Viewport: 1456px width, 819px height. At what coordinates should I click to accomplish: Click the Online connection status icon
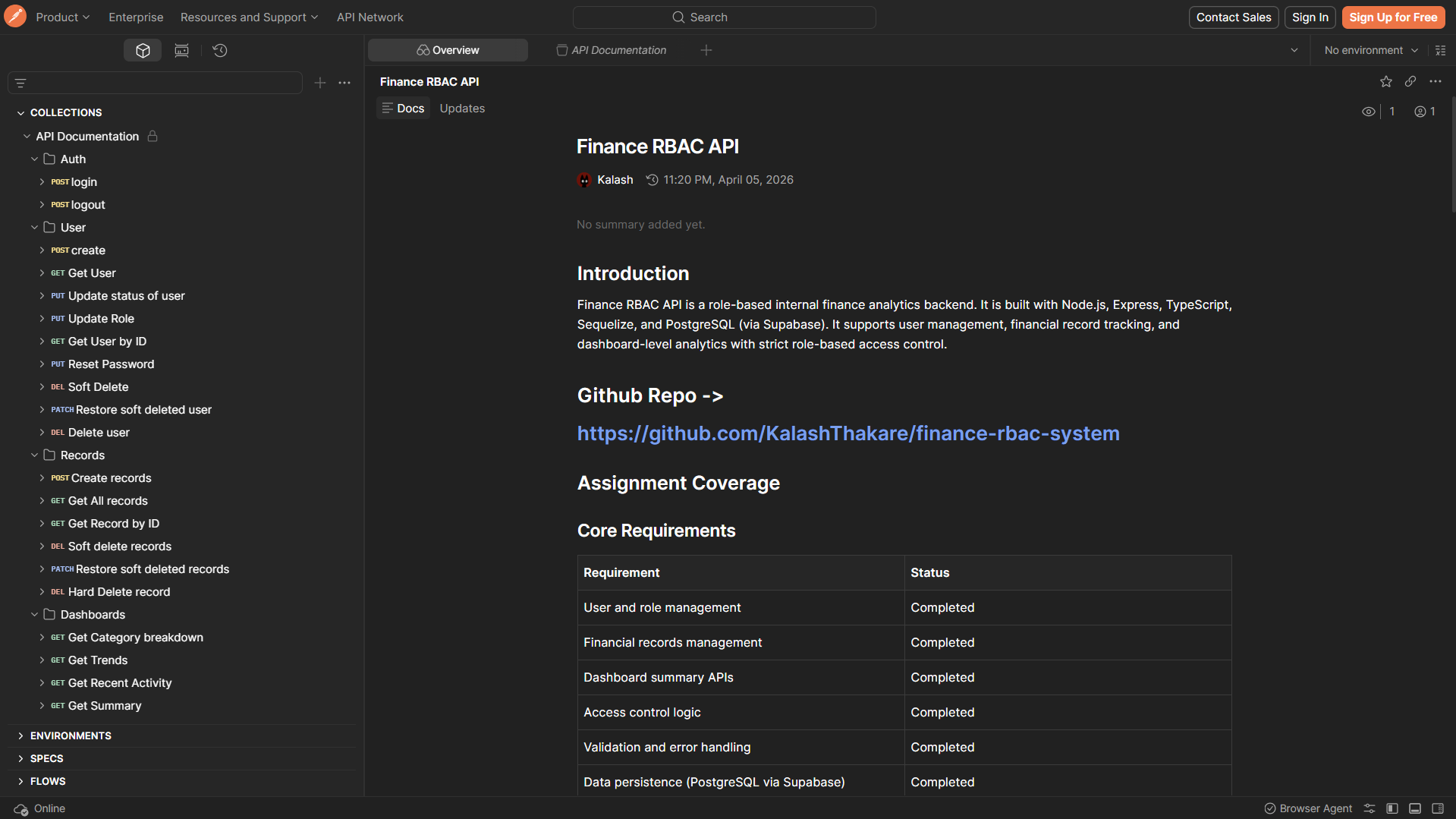coord(21,809)
